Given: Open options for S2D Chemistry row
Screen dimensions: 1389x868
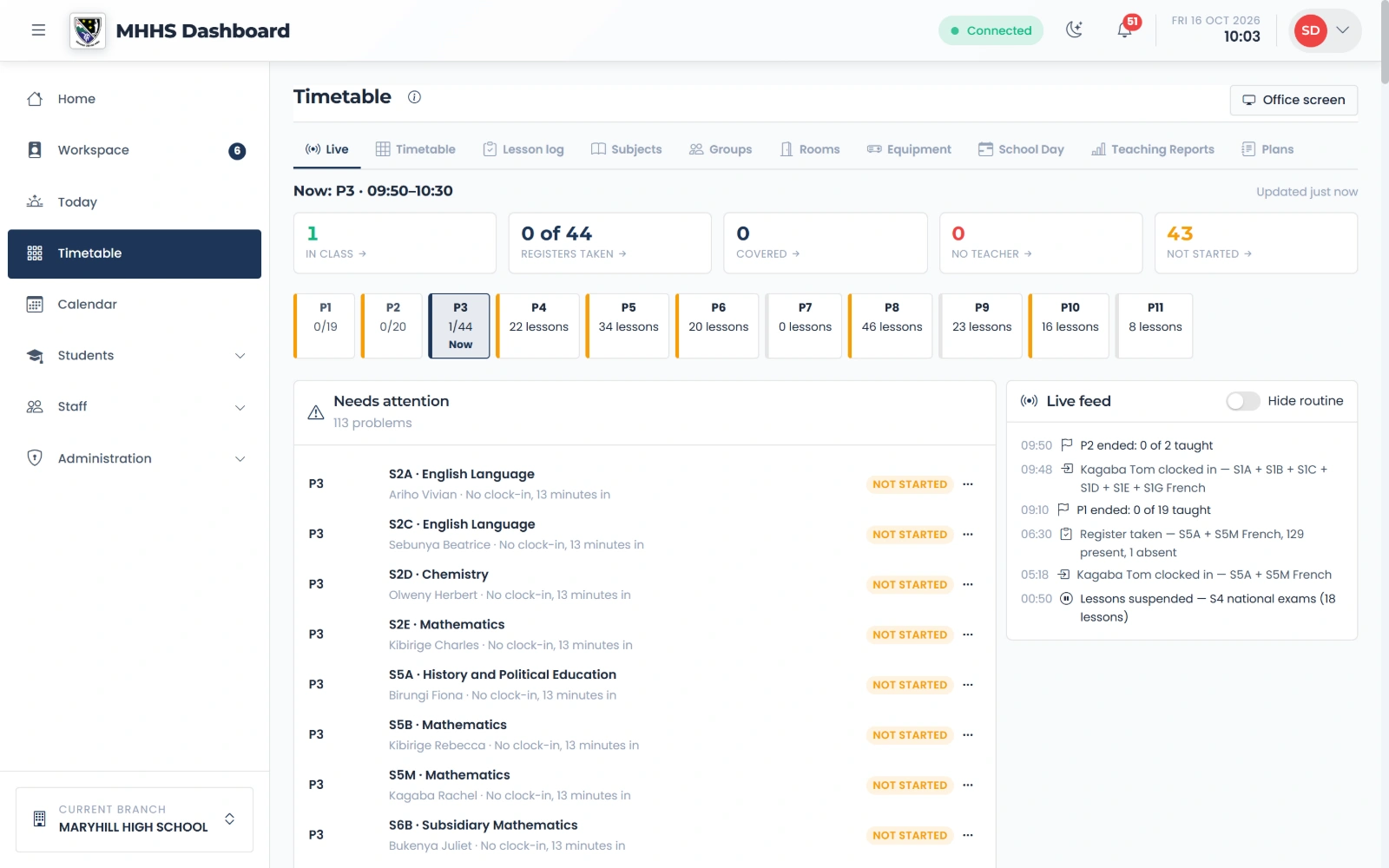Looking at the screenshot, I should [x=968, y=585].
